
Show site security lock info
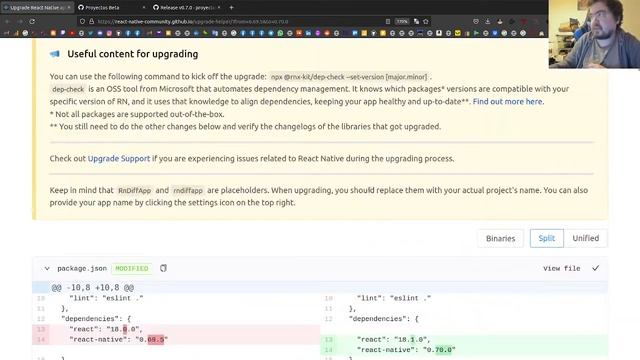pyautogui.click(x=91, y=21)
